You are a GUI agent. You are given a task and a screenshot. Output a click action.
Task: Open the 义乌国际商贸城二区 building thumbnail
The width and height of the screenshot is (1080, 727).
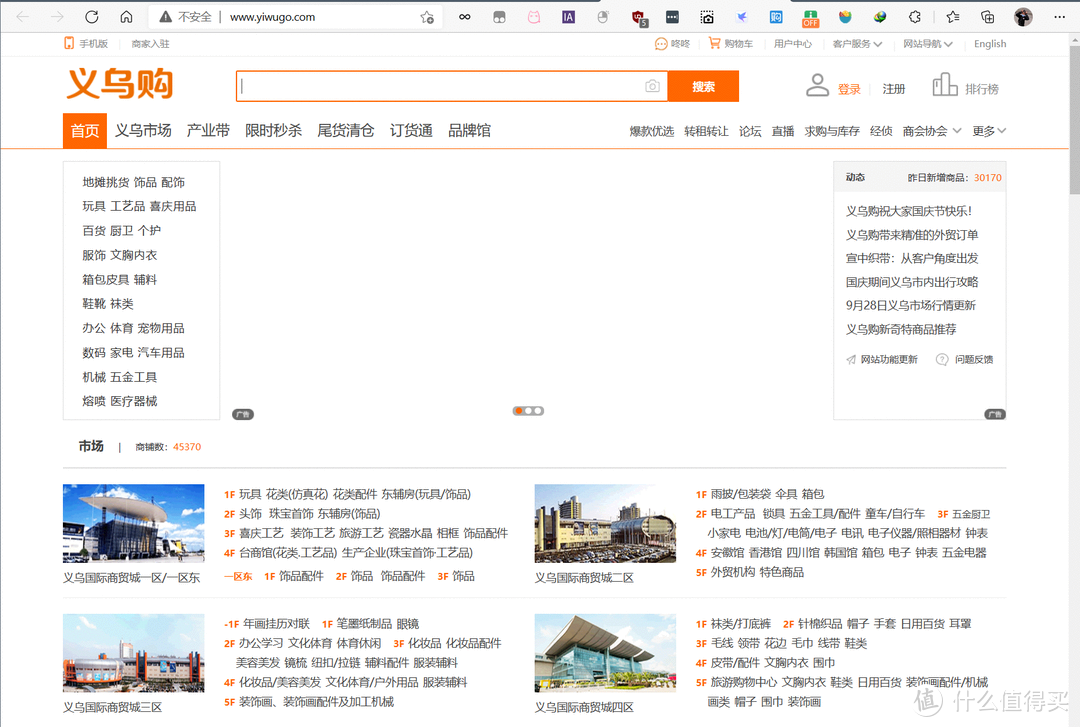[x=605, y=524]
